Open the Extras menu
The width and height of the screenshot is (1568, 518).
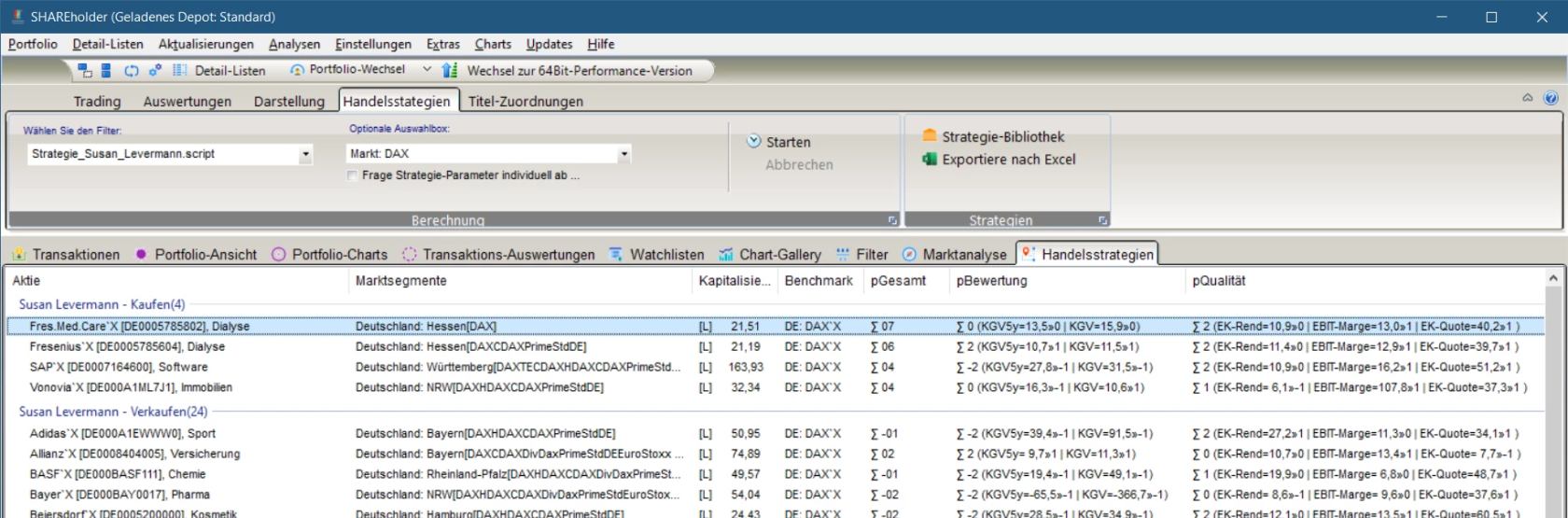(x=443, y=44)
